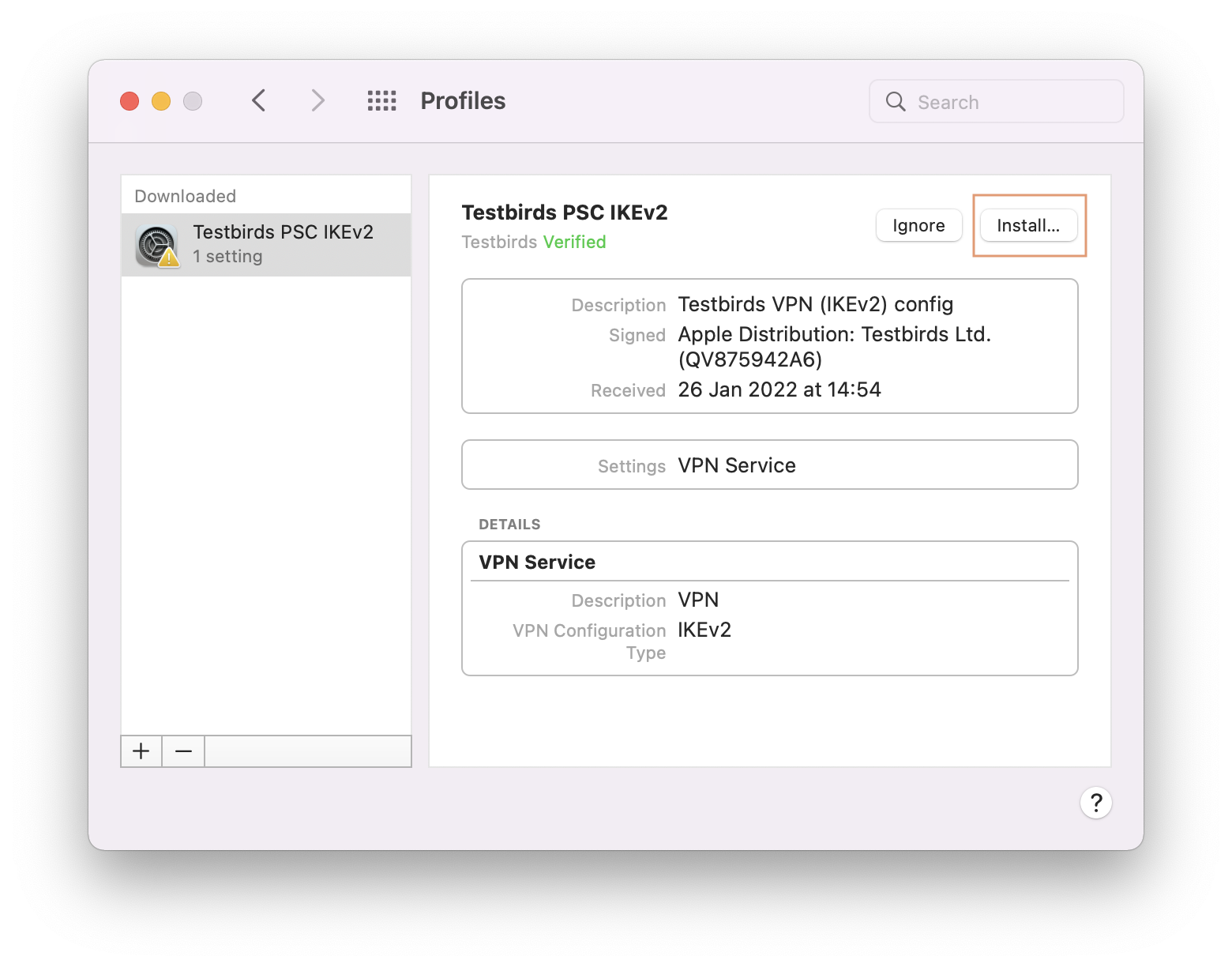Image resolution: width=1232 pixels, height=967 pixels.
Task: Click the Signed Apple Distribution certificate text
Action: pos(834,346)
